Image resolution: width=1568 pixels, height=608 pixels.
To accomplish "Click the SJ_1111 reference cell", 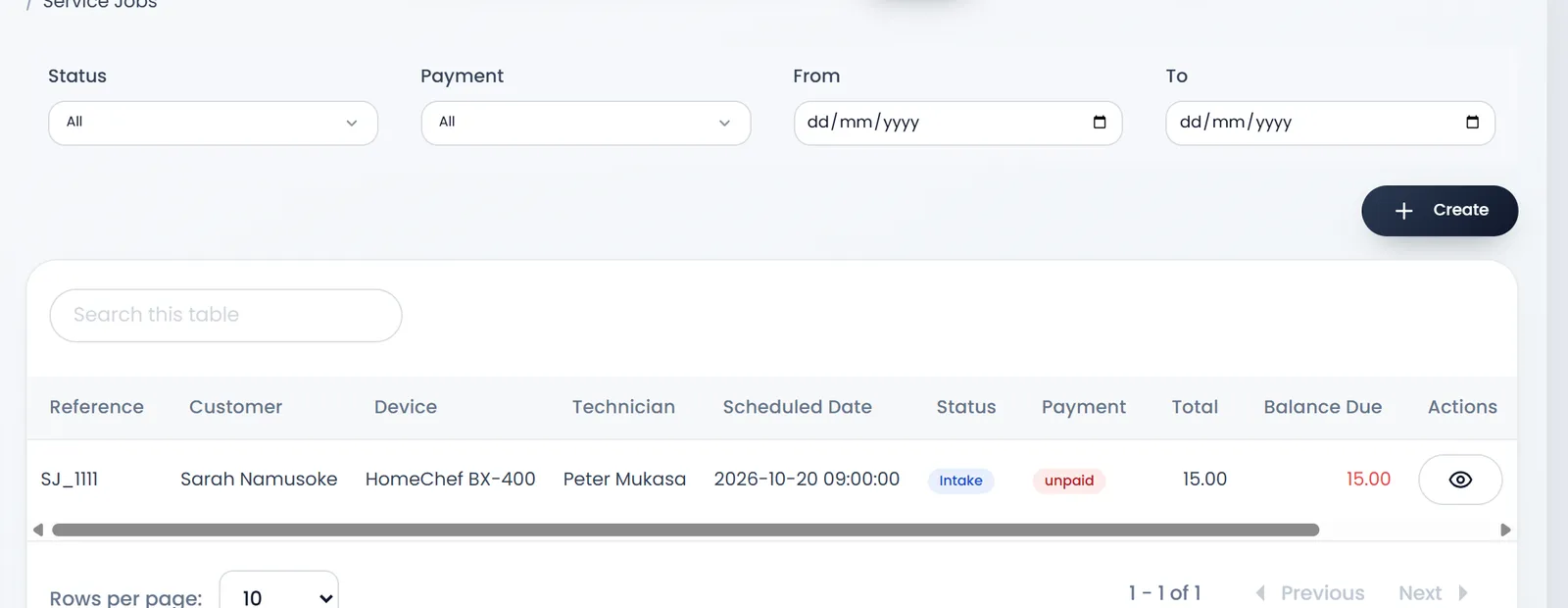I will (x=70, y=480).
